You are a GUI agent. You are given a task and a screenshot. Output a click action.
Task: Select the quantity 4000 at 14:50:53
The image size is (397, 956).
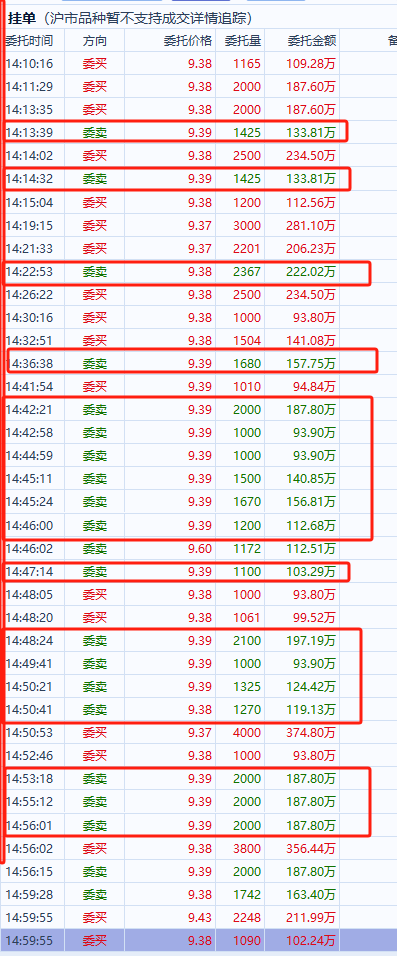click(x=247, y=733)
